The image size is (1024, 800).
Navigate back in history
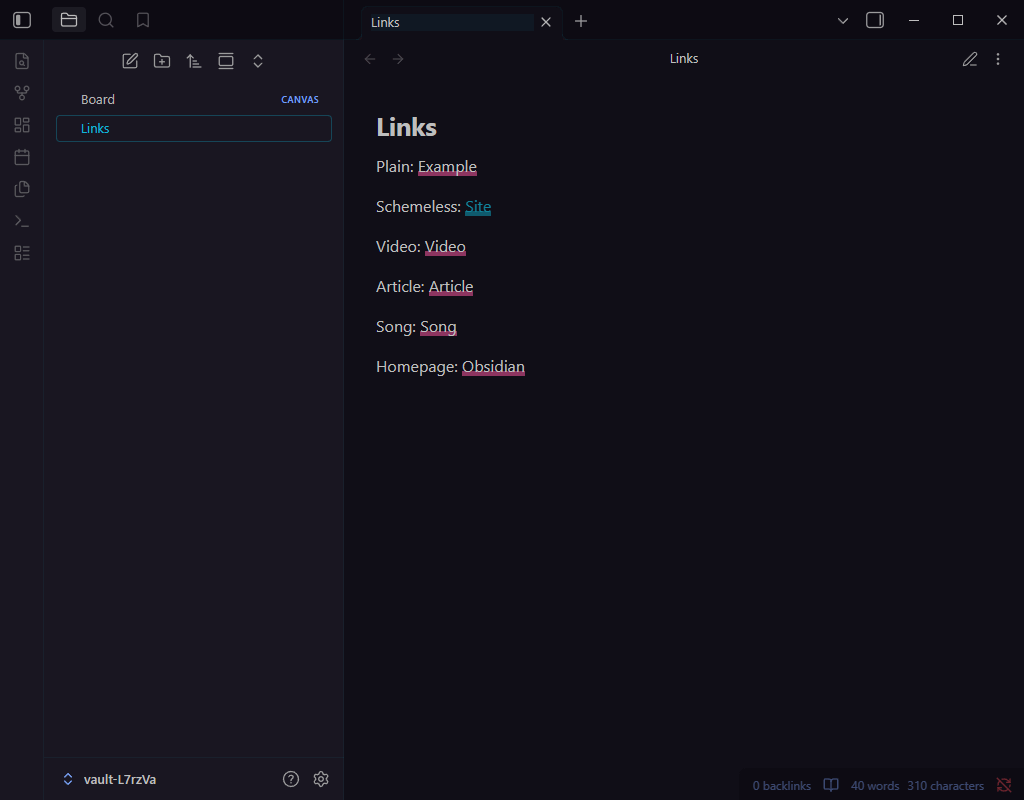(370, 59)
